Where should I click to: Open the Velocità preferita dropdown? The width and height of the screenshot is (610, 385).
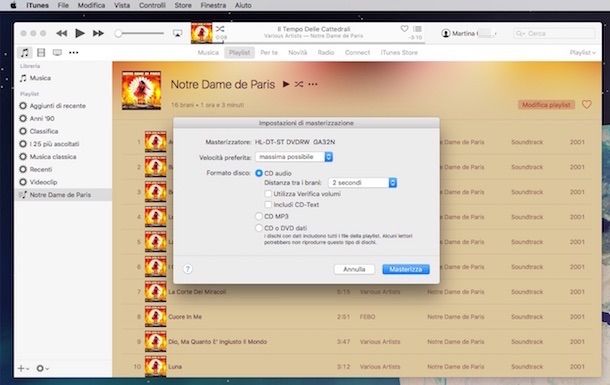pyautogui.click(x=294, y=157)
